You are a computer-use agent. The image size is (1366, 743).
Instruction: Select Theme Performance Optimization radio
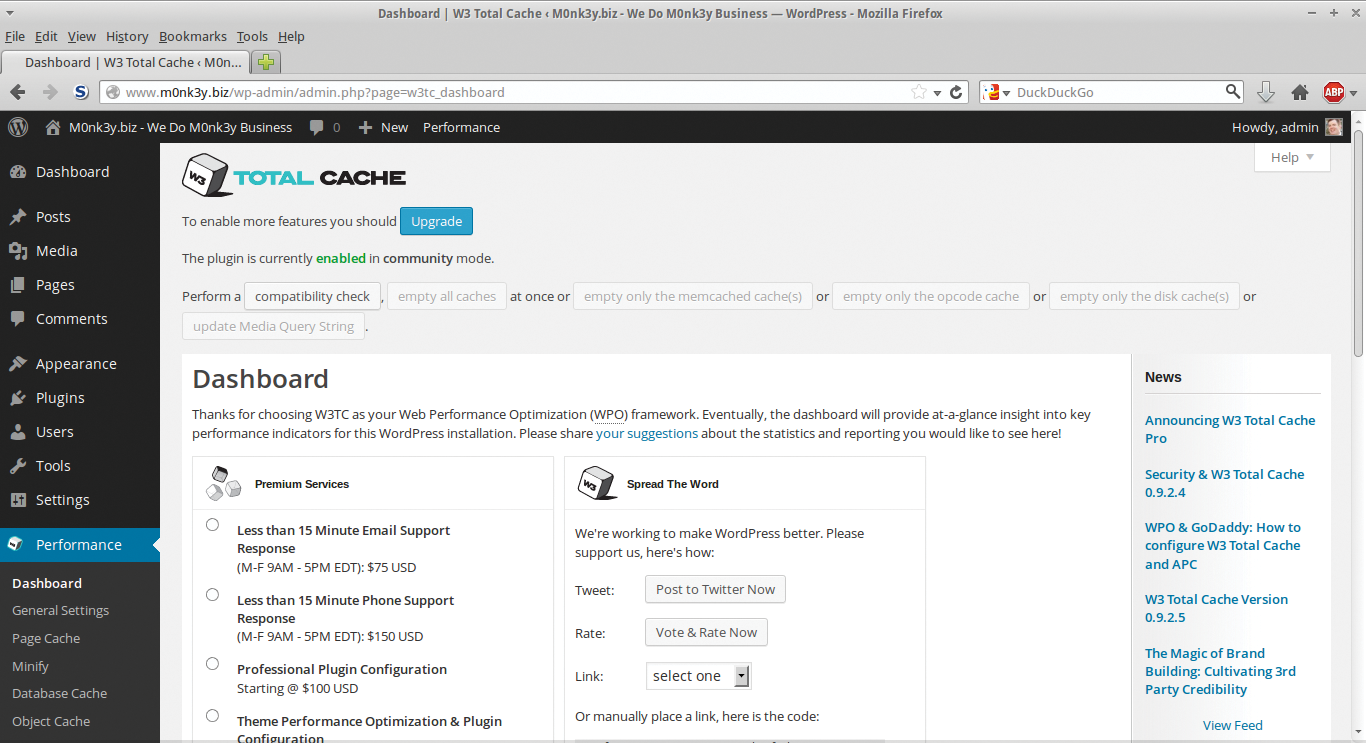coord(212,716)
